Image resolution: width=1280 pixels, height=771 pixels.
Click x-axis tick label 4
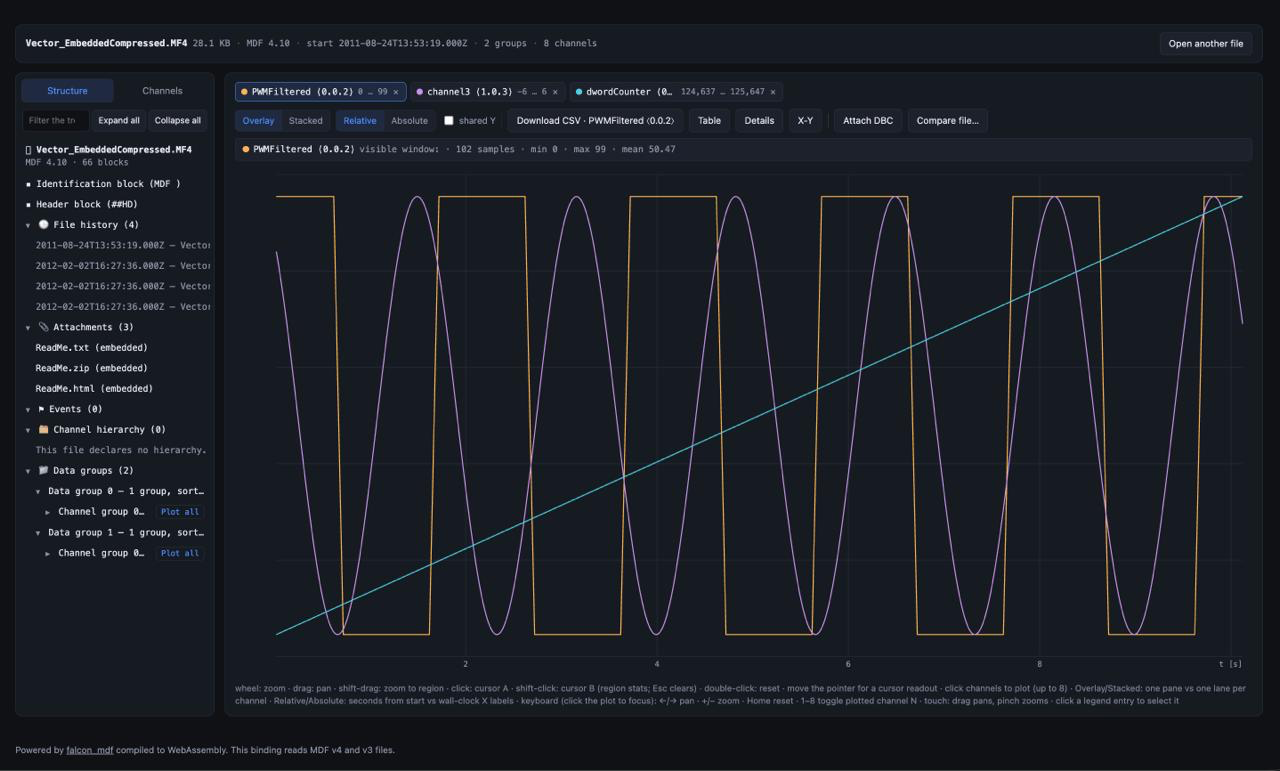[x=657, y=664]
